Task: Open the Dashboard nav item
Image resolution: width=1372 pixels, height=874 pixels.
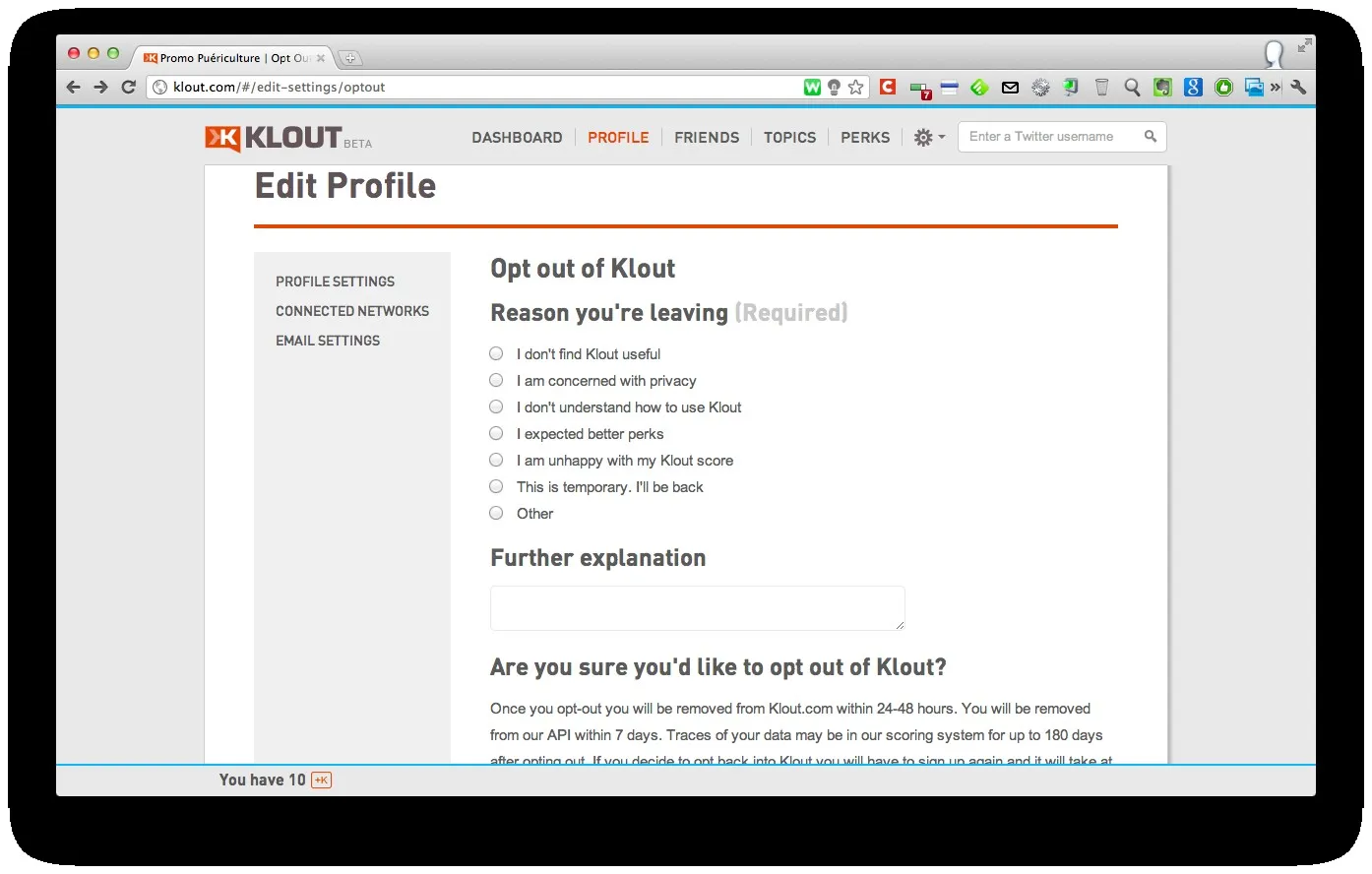Action: (517, 138)
